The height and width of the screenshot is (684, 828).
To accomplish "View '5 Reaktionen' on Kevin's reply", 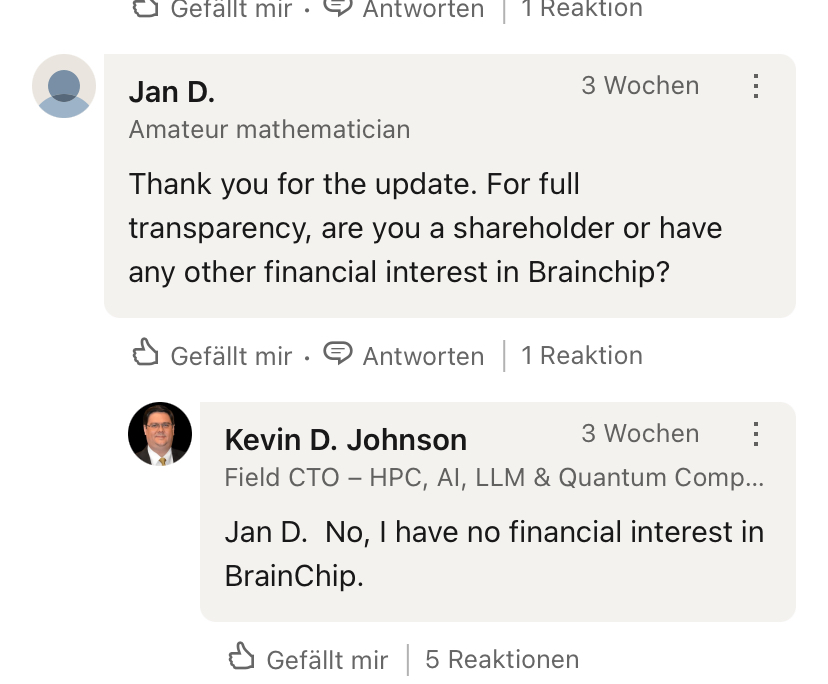I will pos(502,659).
